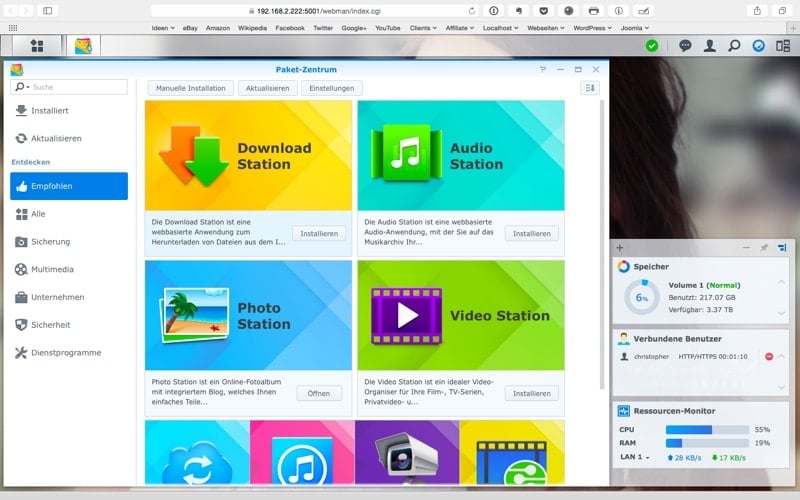
Task: Select the Multimedia category
Action: [69, 269]
